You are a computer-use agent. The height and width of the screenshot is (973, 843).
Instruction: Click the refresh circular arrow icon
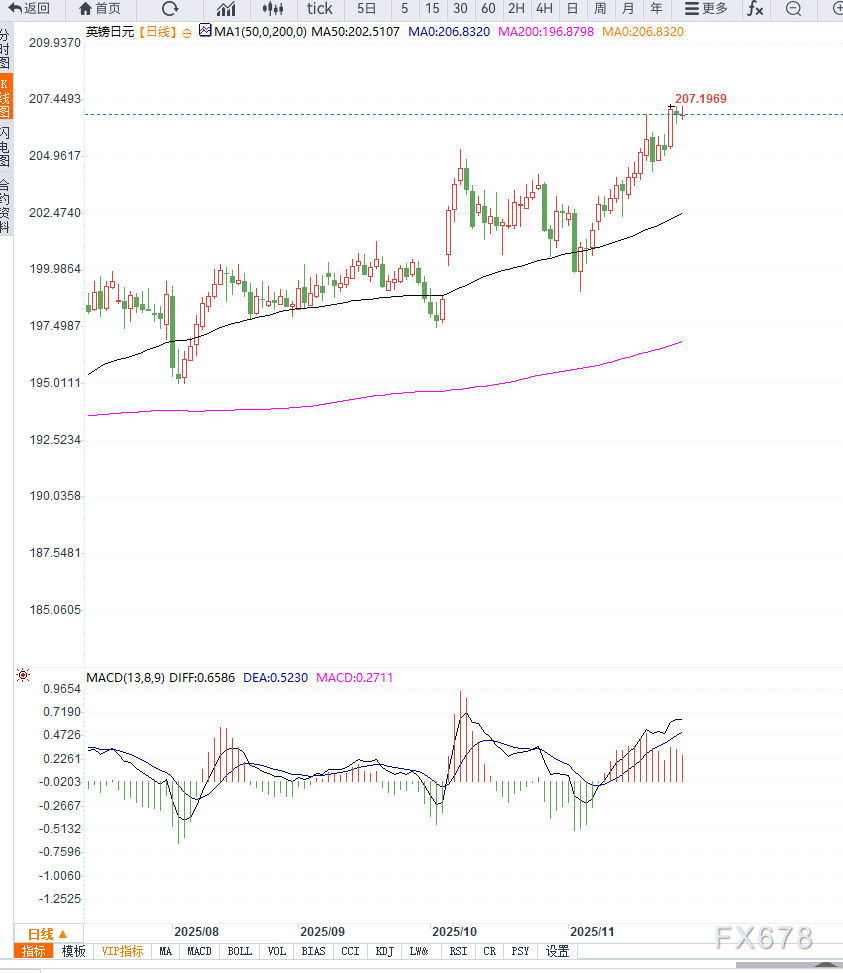click(170, 9)
